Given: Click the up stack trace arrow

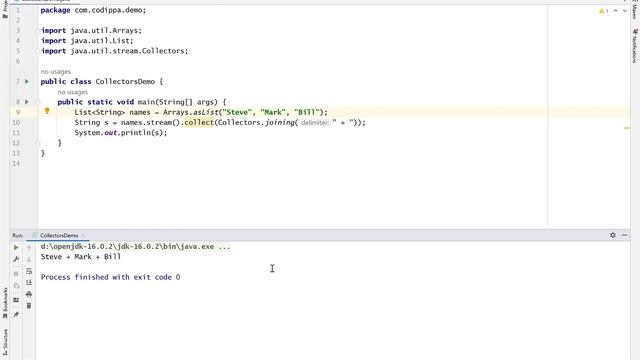Looking at the screenshot, I should tap(29, 248).
